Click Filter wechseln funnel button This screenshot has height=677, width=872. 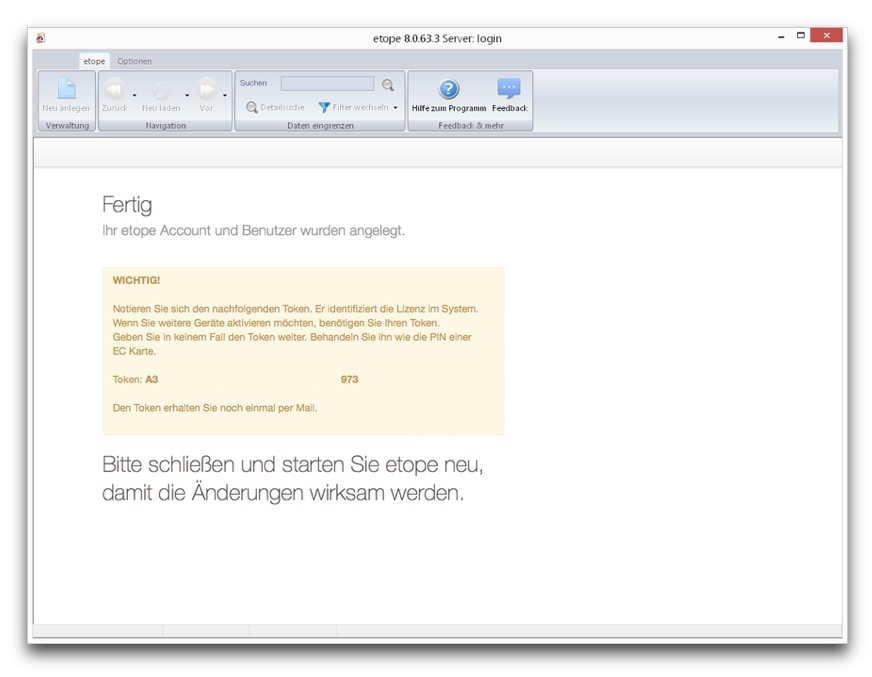pyautogui.click(x=353, y=107)
